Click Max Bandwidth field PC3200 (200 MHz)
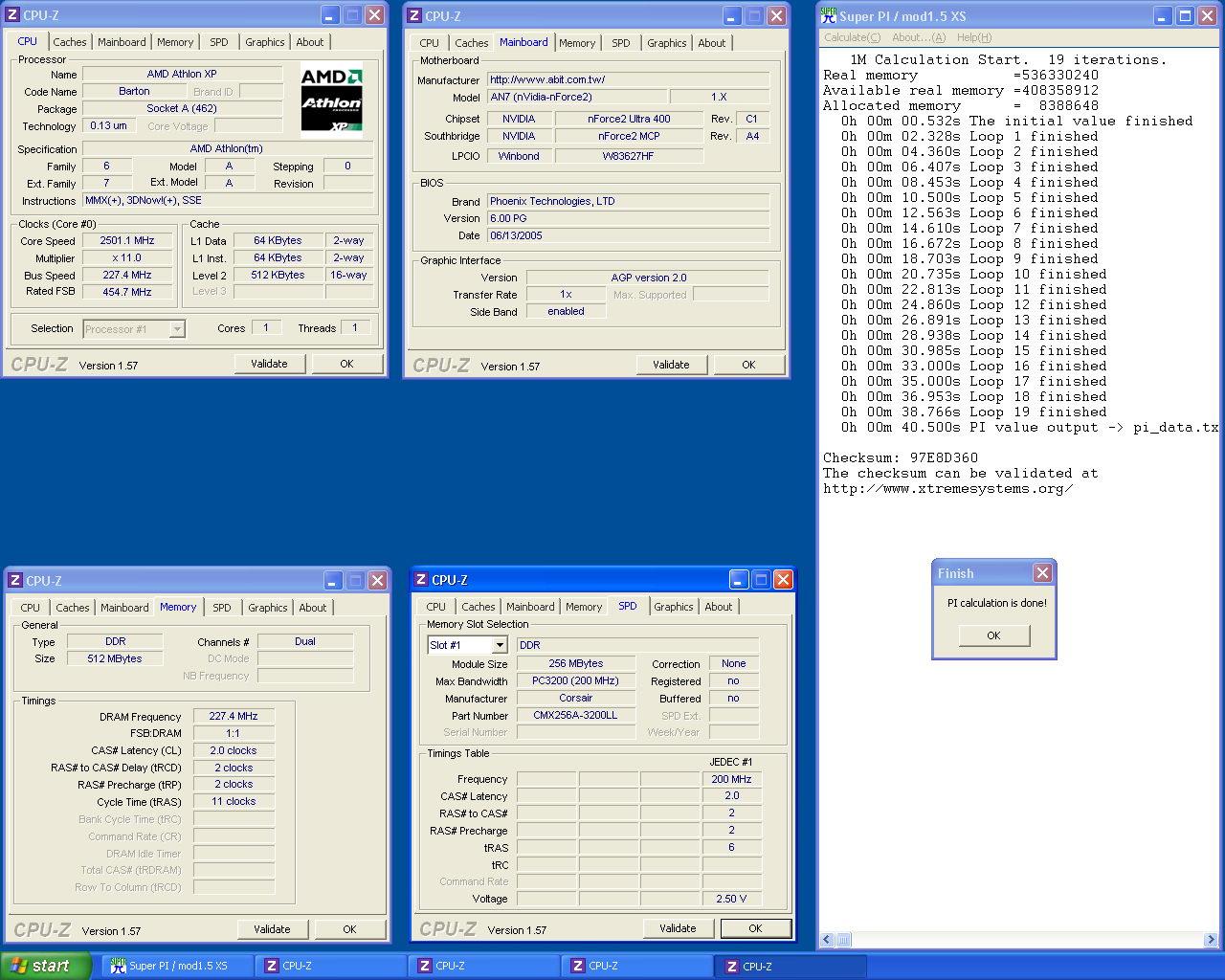Viewport: 1225px width, 980px height. pyautogui.click(x=575, y=680)
